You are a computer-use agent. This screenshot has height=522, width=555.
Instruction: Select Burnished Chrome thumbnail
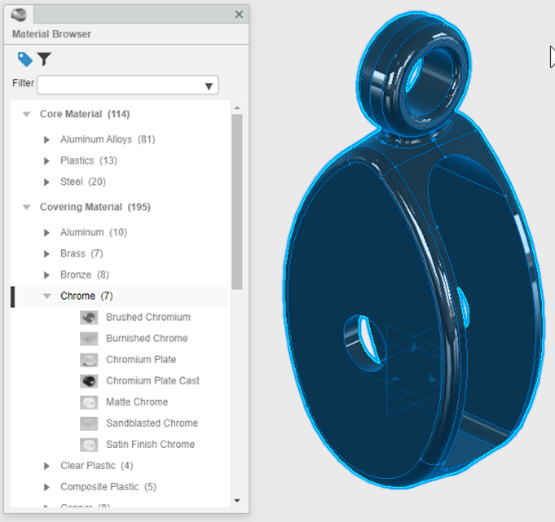click(89, 339)
